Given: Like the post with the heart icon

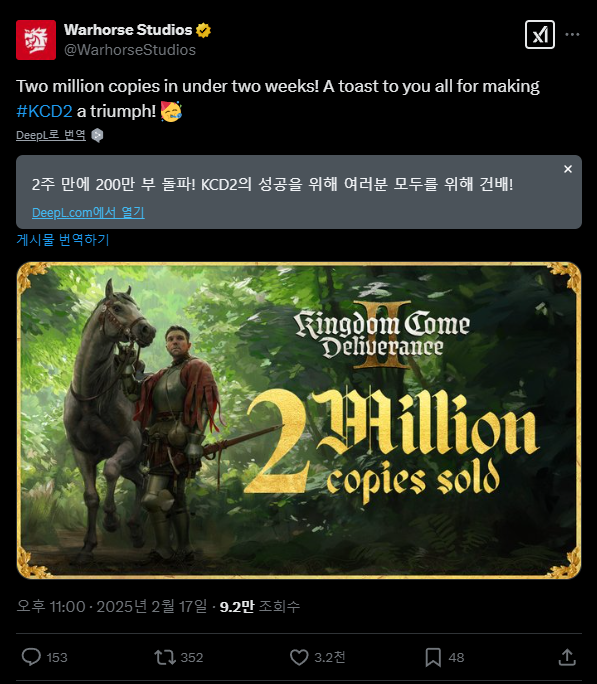Looking at the screenshot, I should pos(299,657).
